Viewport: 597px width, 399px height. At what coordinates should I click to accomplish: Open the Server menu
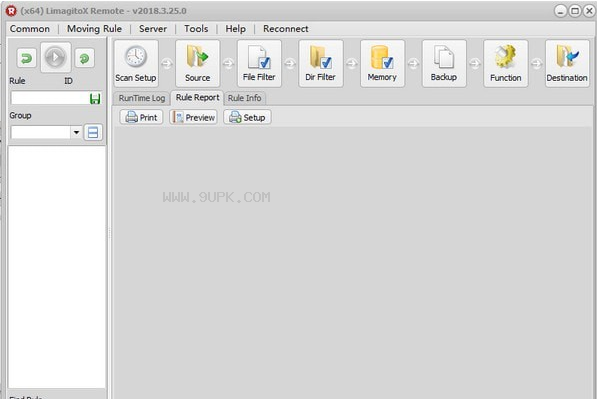click(x=153, y=29)
